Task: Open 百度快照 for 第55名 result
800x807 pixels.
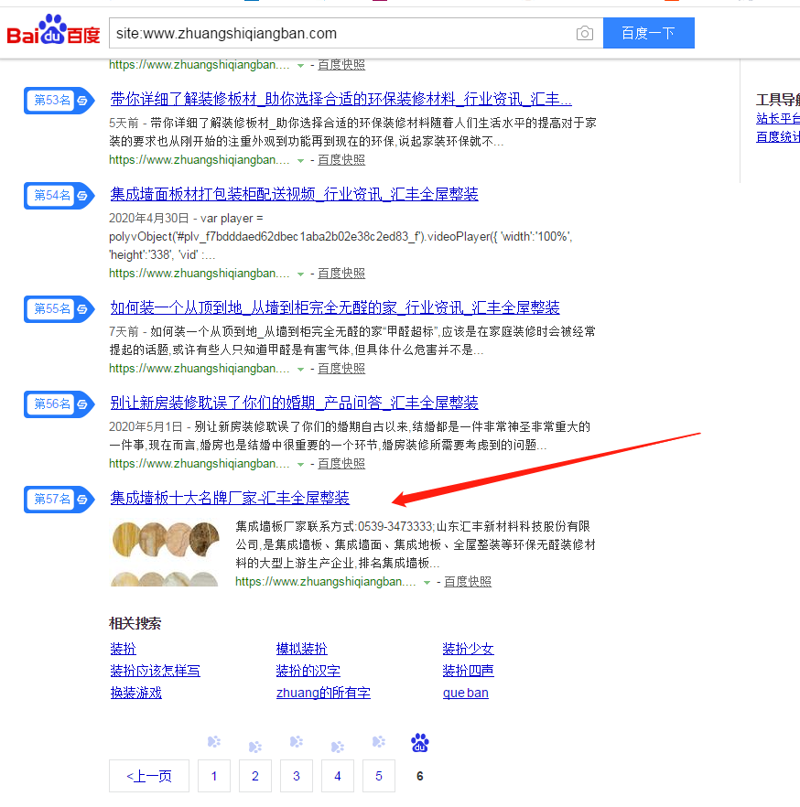Action: click(341, 369)
